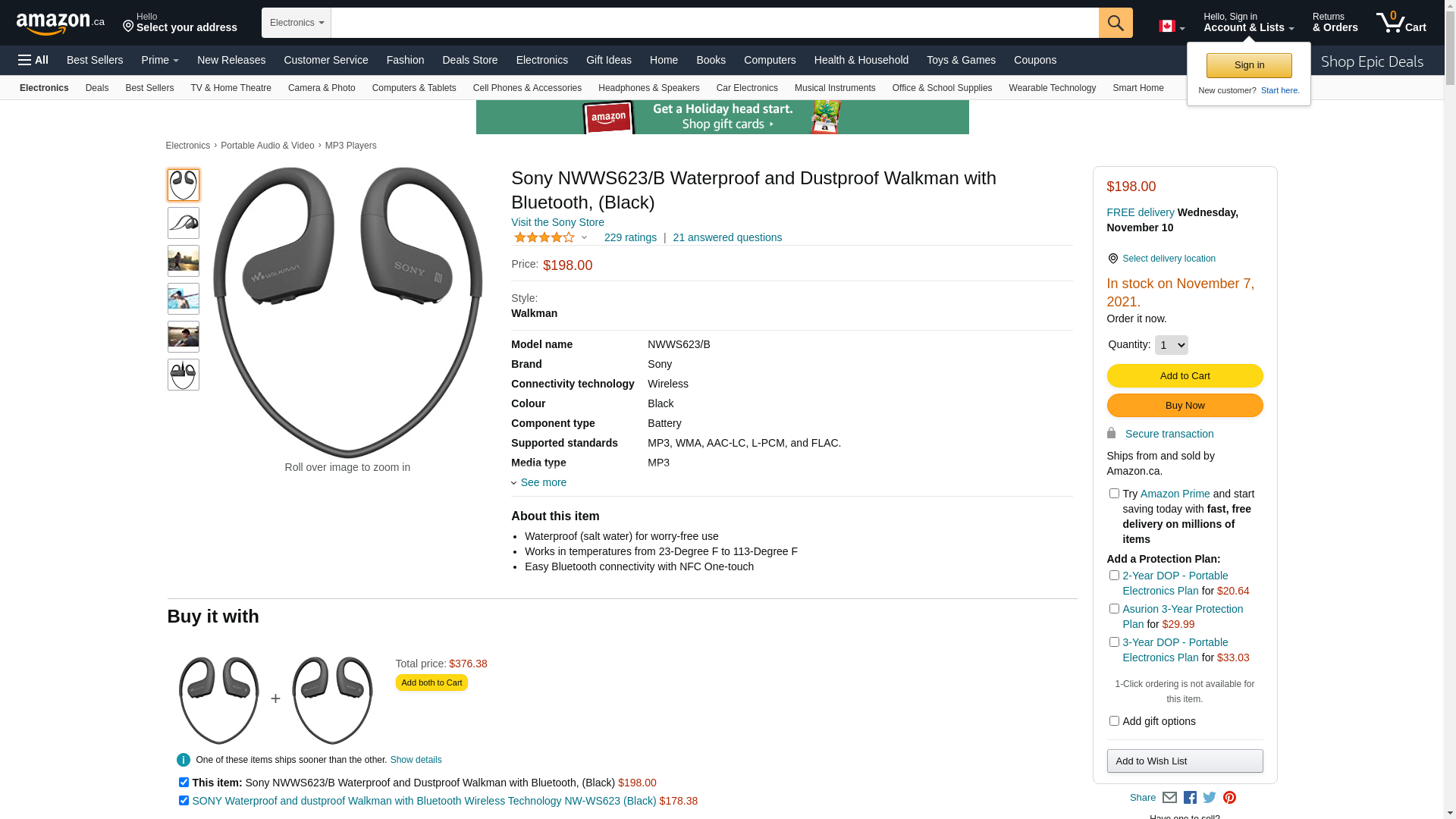Share via email envelope icon
The image size is (1456, 819).
[1169, 798]
